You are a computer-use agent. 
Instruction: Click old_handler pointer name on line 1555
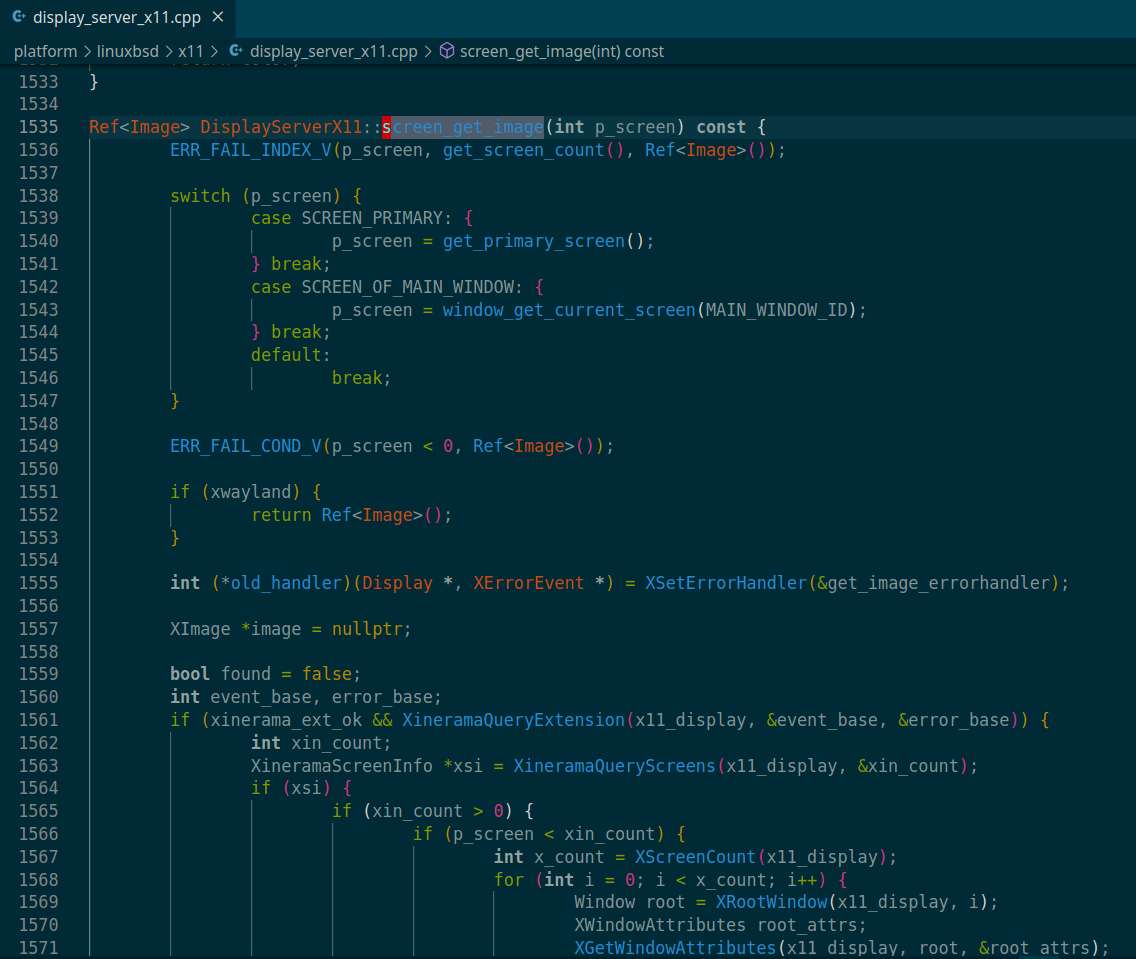coord(285,583)
